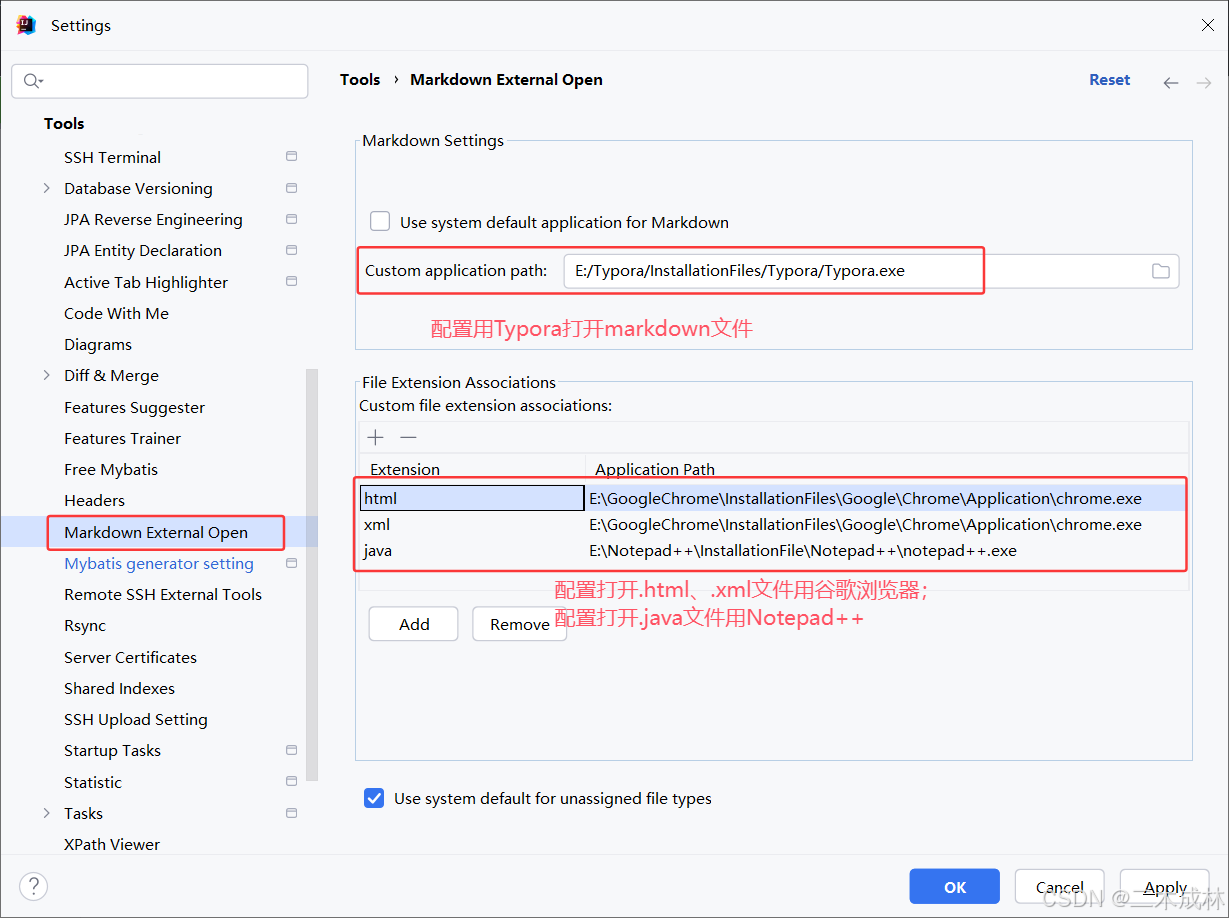This screenshot has width=1229, height=918.
Task: Uncheck Use system default for unassigned file types
Action: pos(374,798)
